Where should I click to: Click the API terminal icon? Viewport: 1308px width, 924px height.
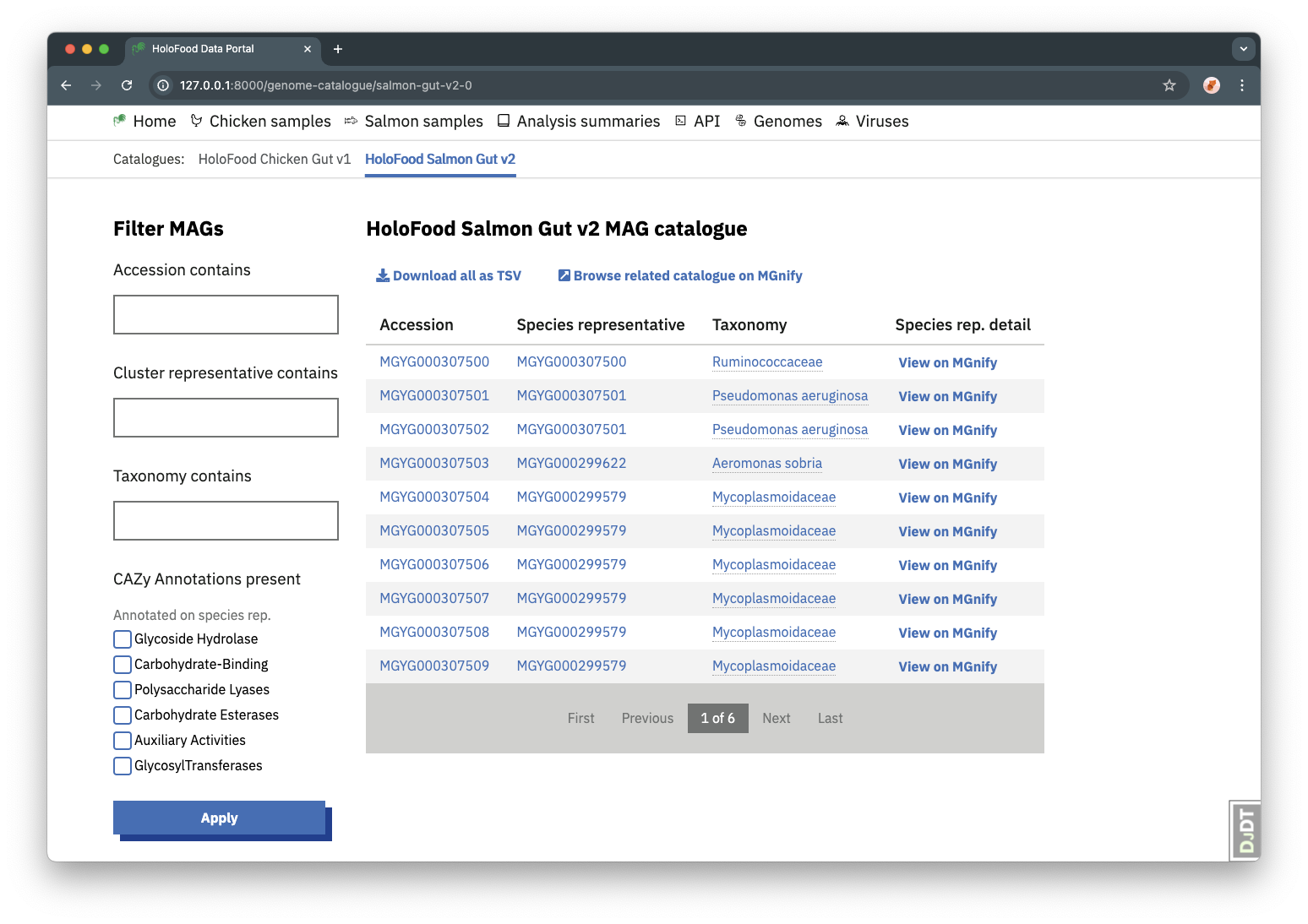[681, 121]
